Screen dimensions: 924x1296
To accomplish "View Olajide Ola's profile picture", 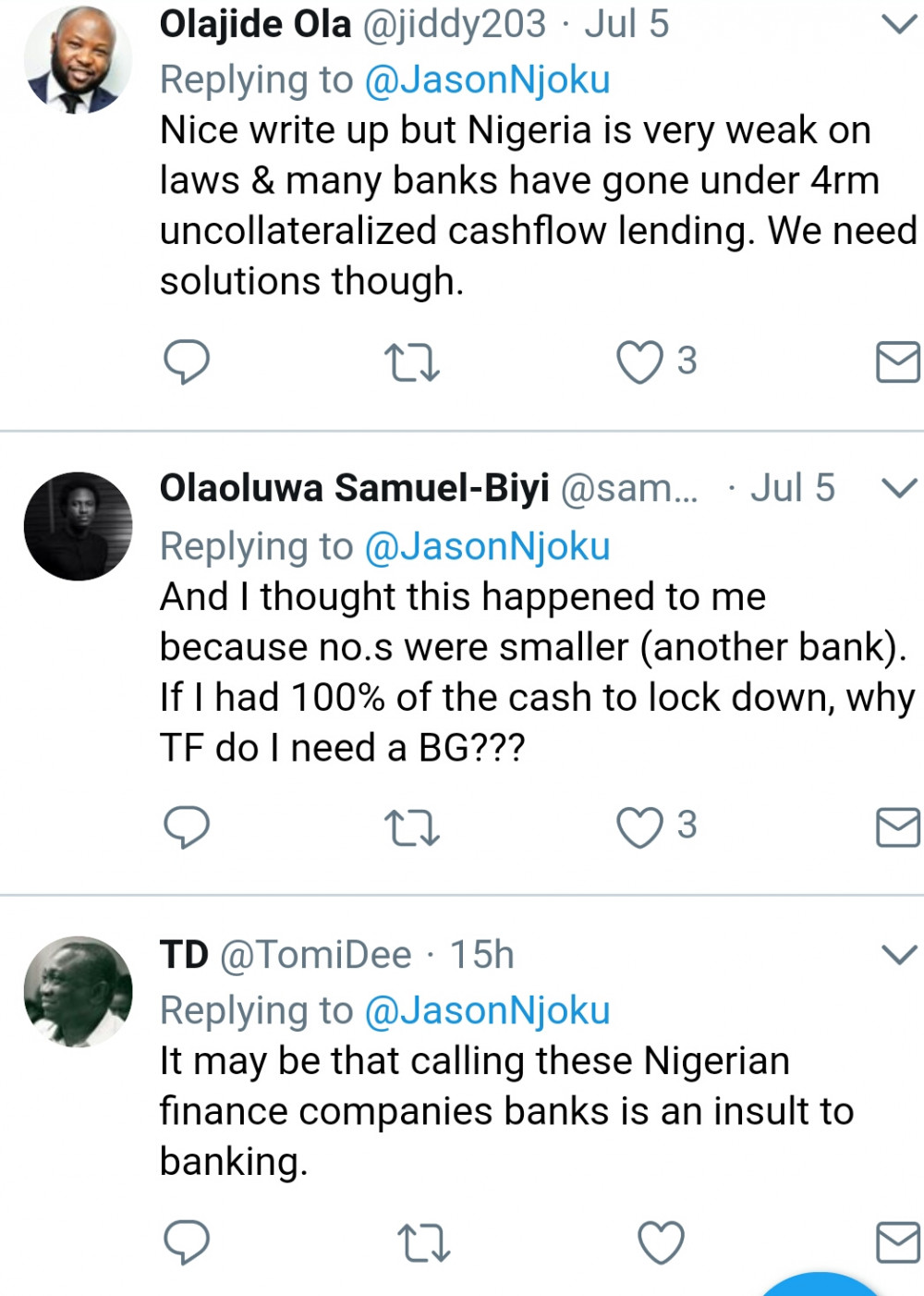I will [x=78, y=60].
